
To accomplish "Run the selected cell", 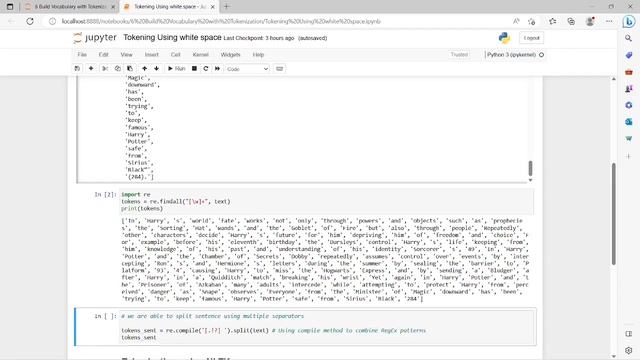I will (x=177, y=69).
